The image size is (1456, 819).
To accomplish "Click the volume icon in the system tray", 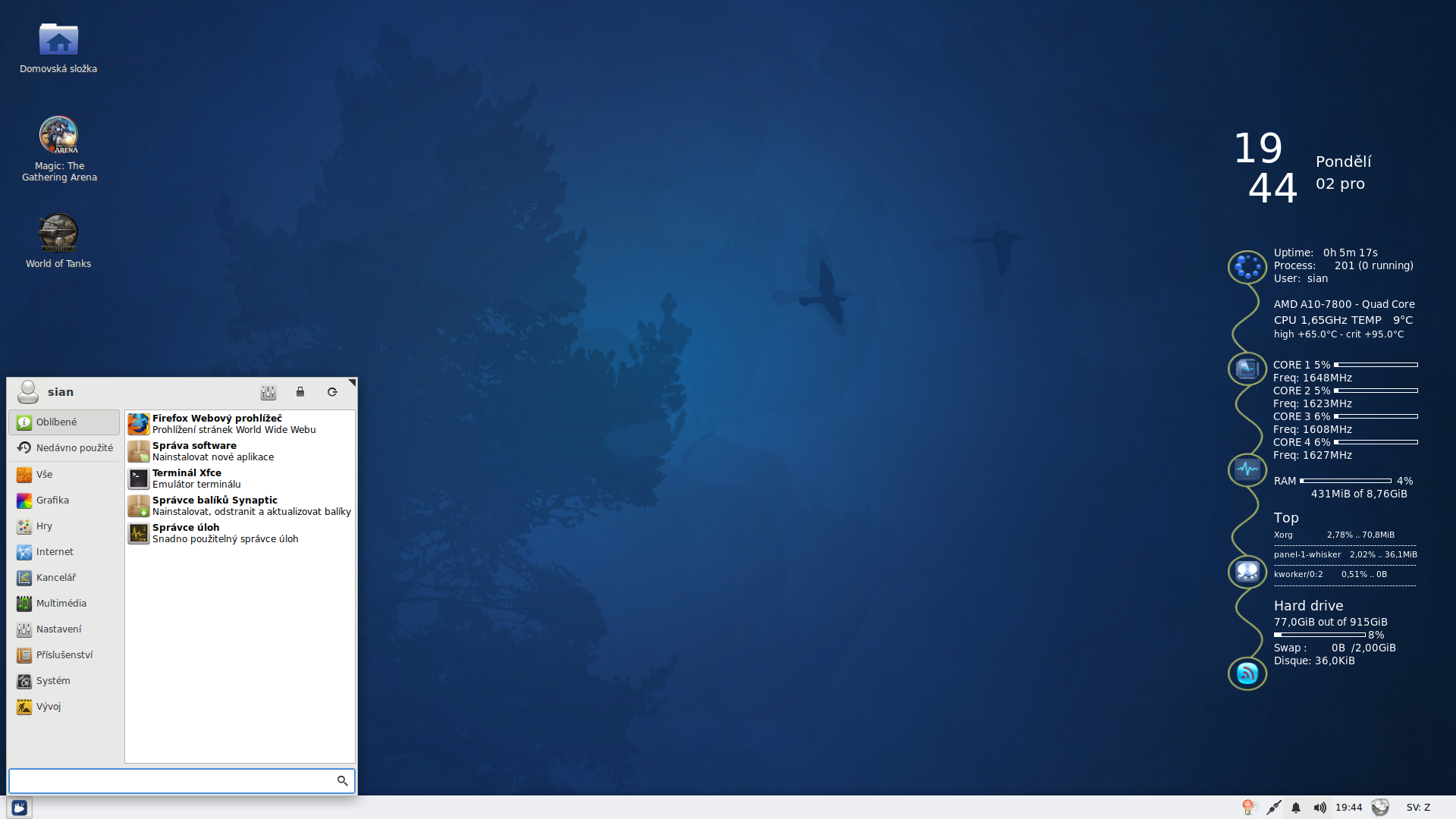I will [x=1320, y=808].
